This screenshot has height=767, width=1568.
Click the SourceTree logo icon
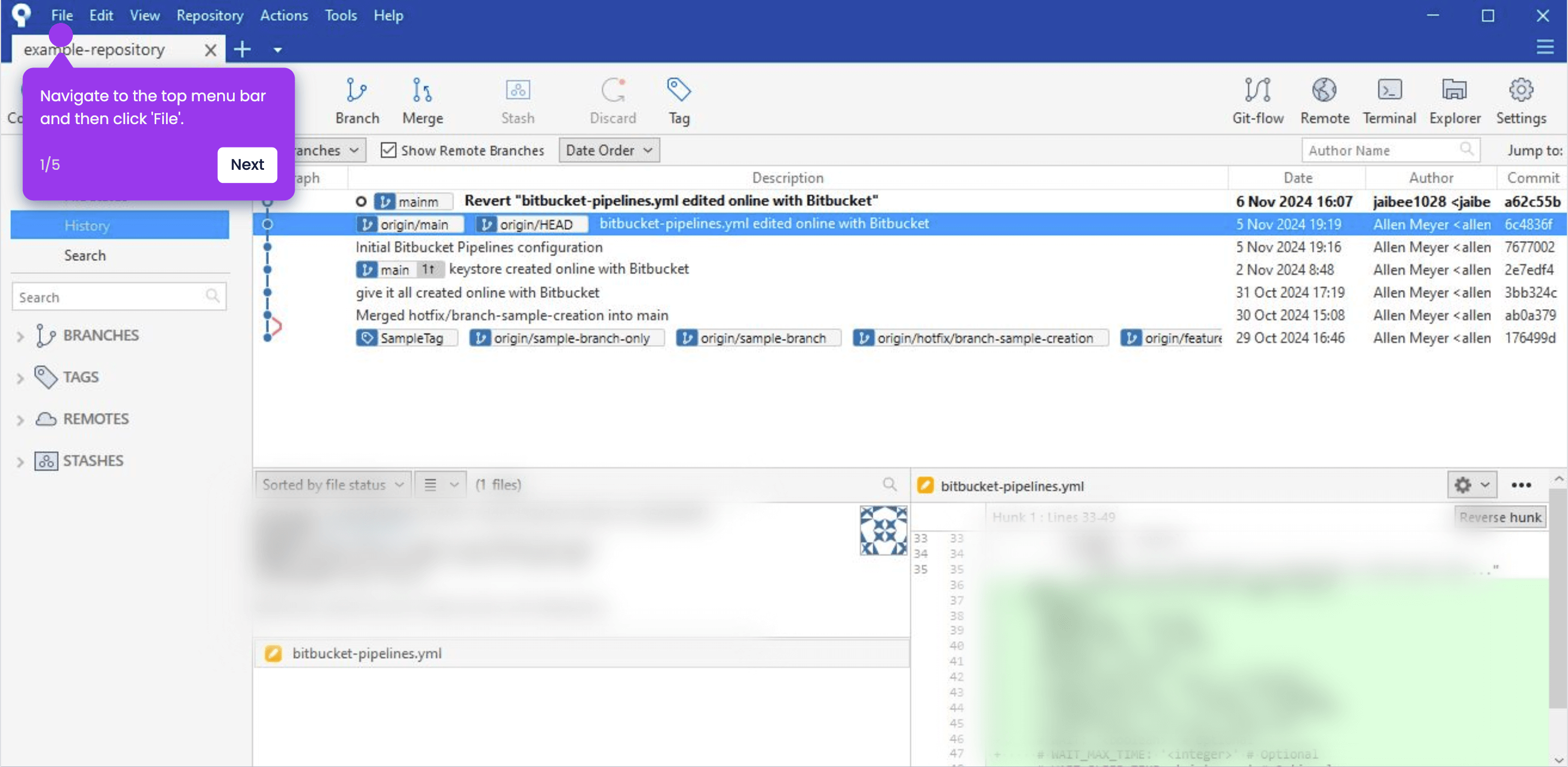[21, 15]
